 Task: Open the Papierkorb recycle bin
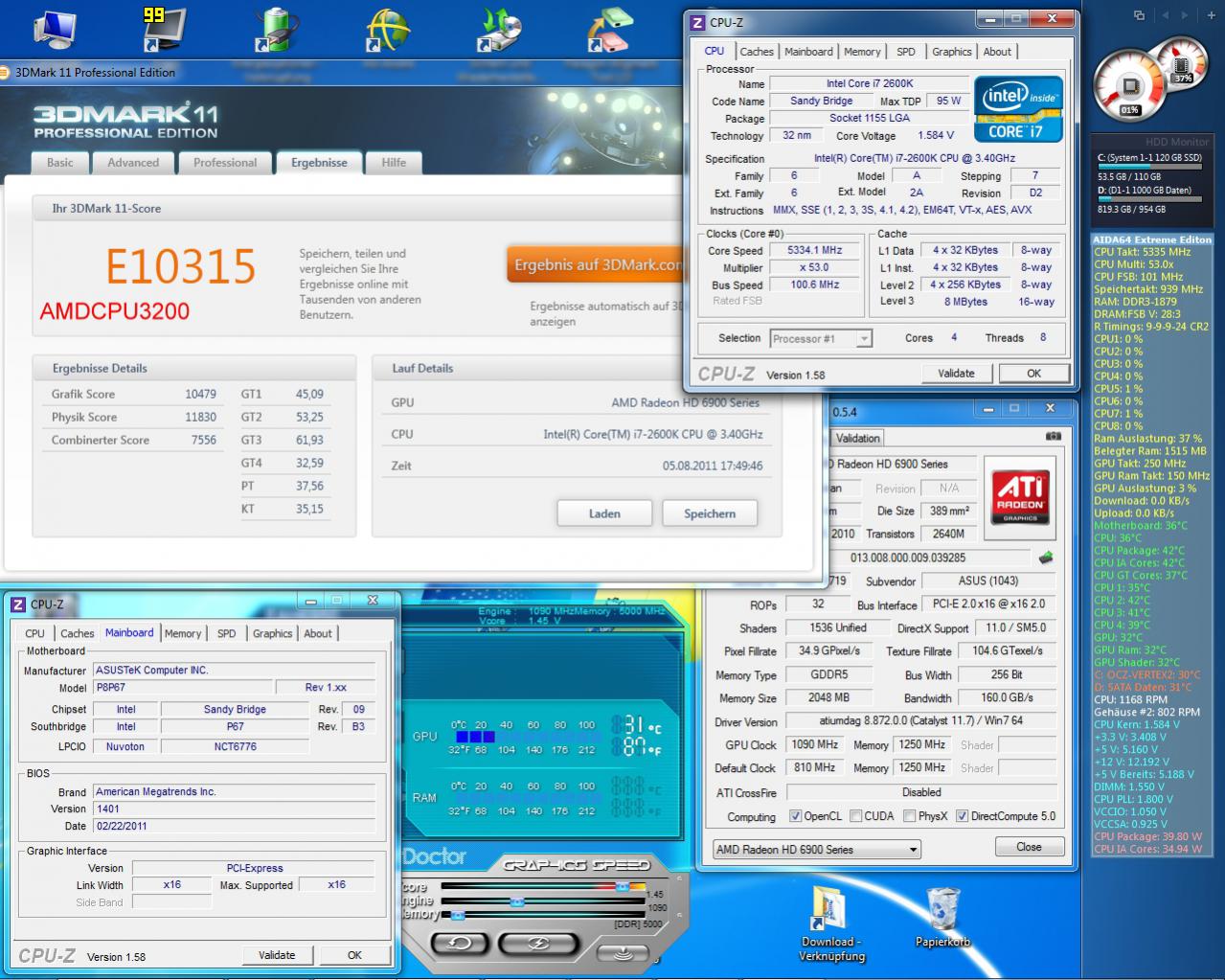[943, 908]
